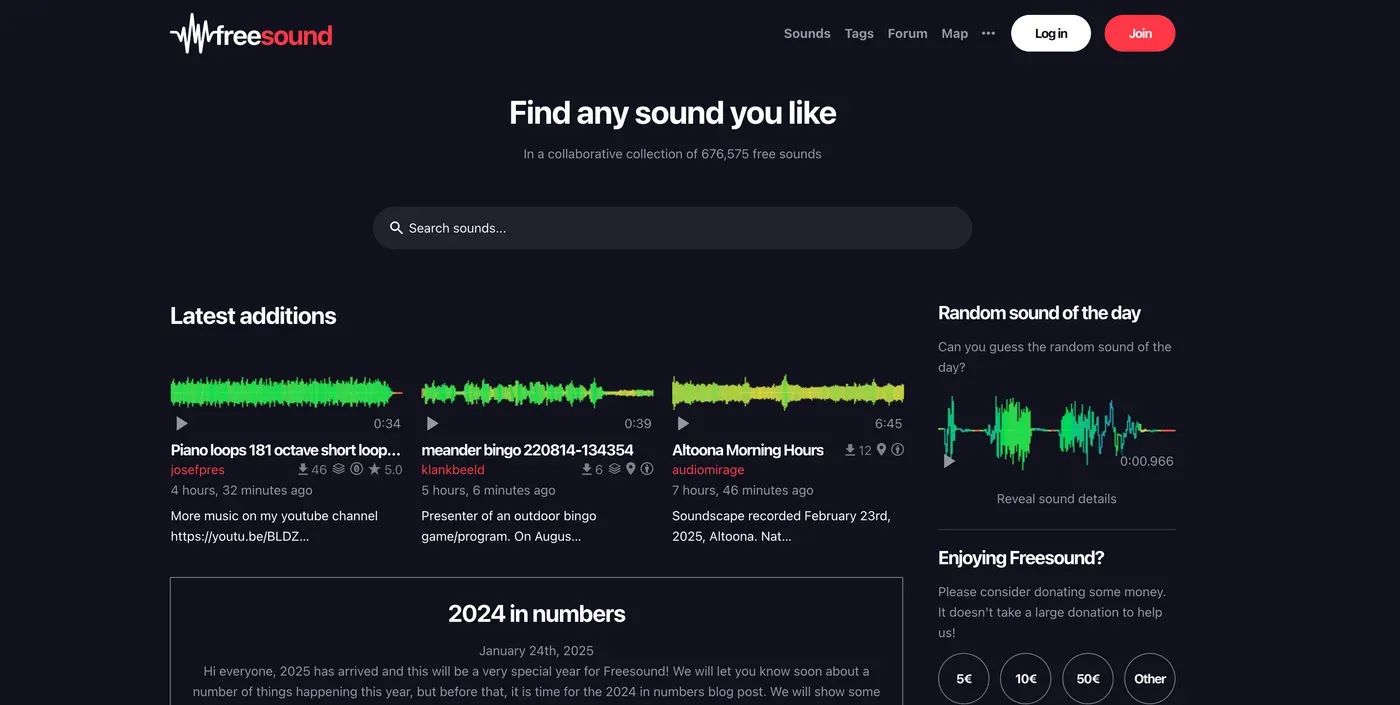The width and height of the screenshot is (1400, 705).
Task: Open Piano loops 181 octave short loop title
Action: pyautogui.click(x=286, y=450)
